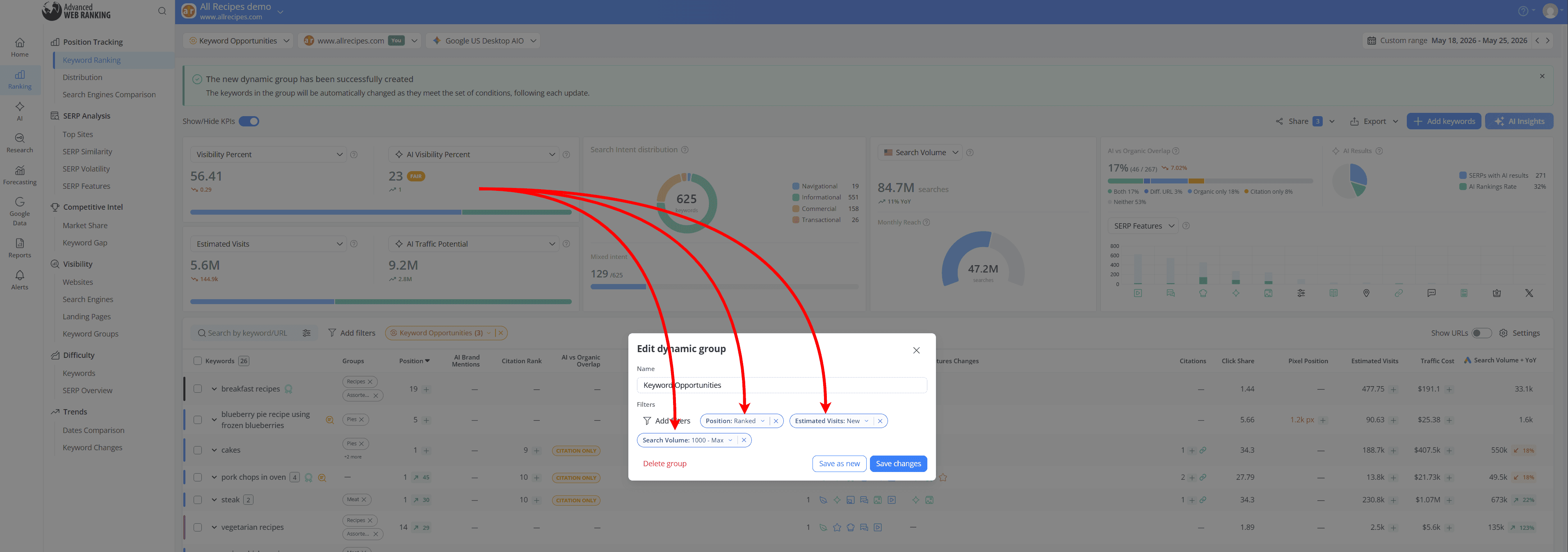Click the Save changes button
This screenshot has width=1568, height=552.
click(x=898, y=464)
